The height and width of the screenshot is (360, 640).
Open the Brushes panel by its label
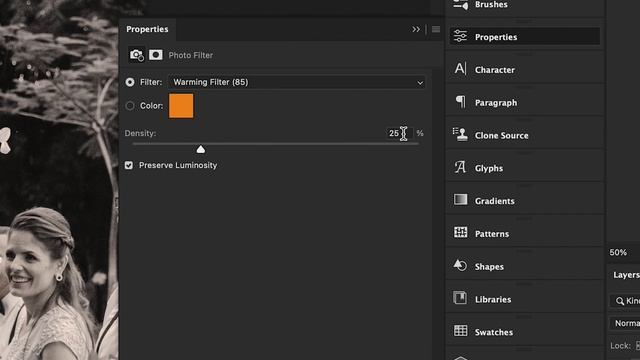click(491, 4)
